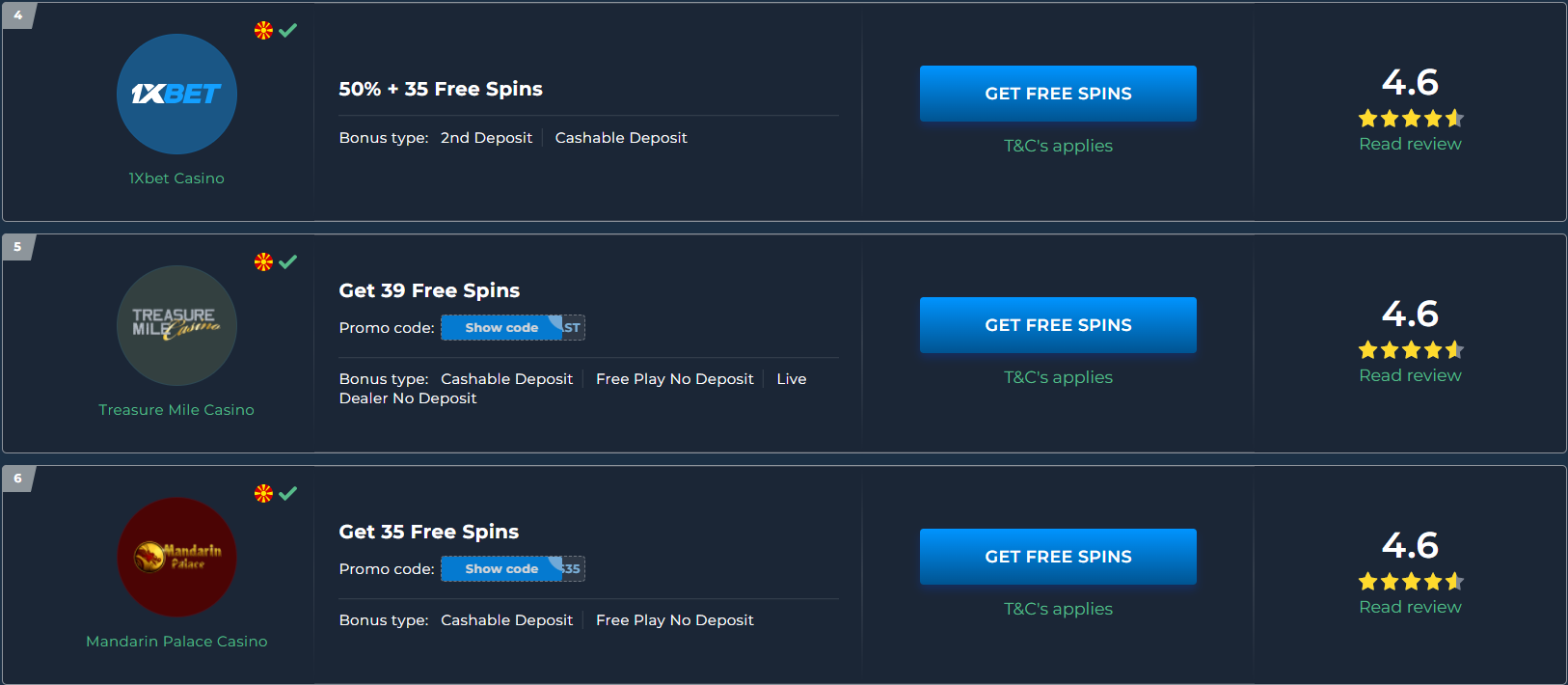1568x685 pixels.
Task: Click the 1Xbet Casino round logo
Action: pyautogui.click(x=176, y=94)
